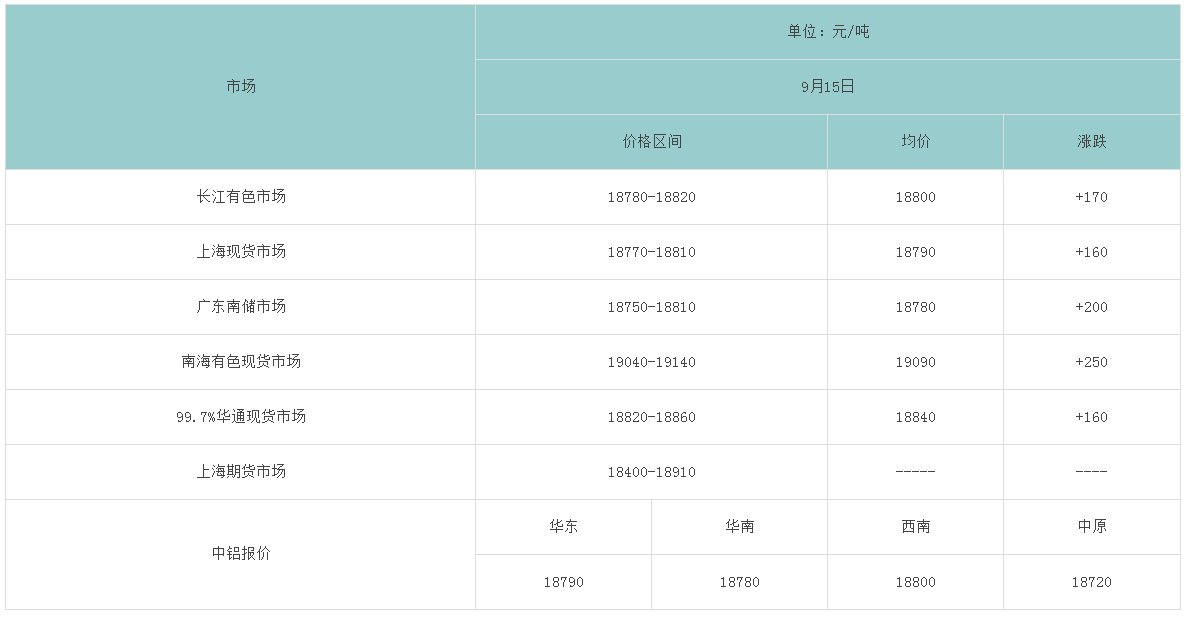The image size is (1186, 622).
Task: Click the 南海有色现货市场 market name
Action: tap(241, 362)
